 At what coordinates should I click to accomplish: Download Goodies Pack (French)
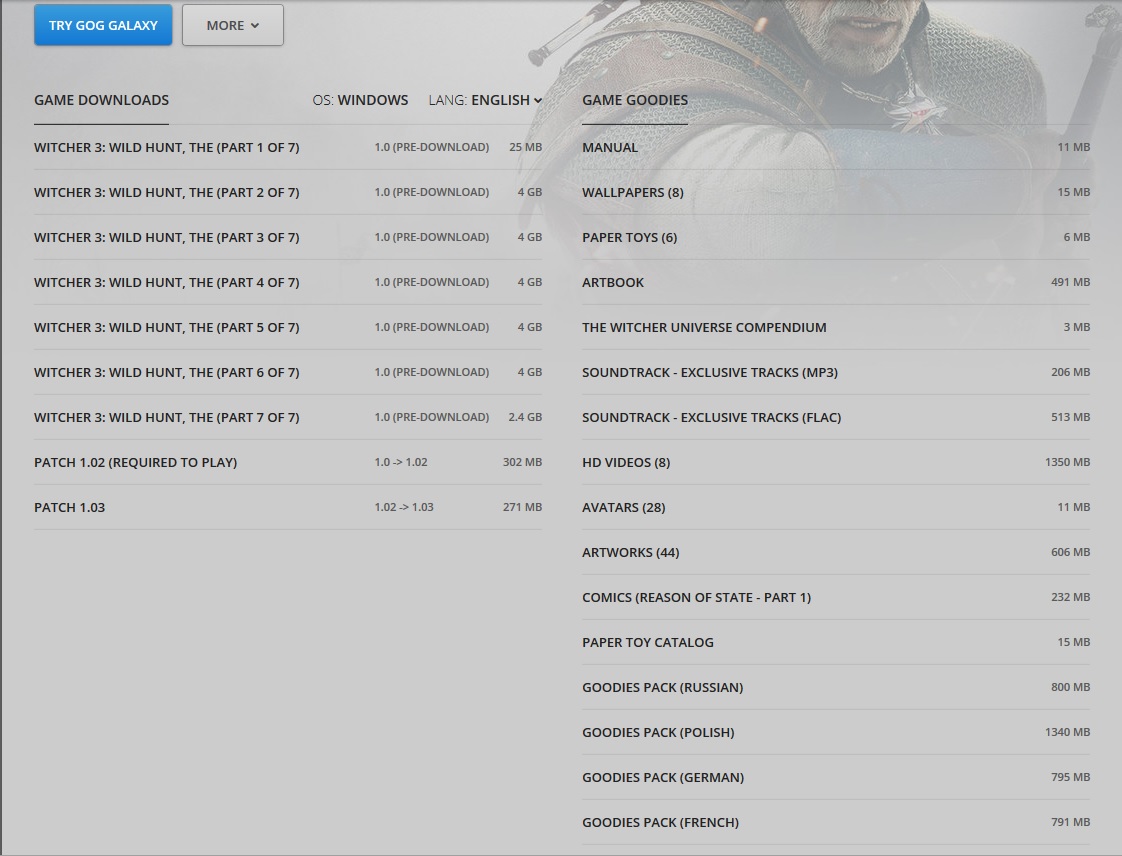[x=836, y=824]
